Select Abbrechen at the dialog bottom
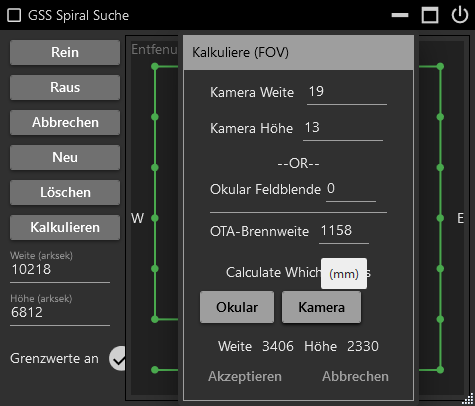Screen dimensions: 475x406 click(355, 376)
